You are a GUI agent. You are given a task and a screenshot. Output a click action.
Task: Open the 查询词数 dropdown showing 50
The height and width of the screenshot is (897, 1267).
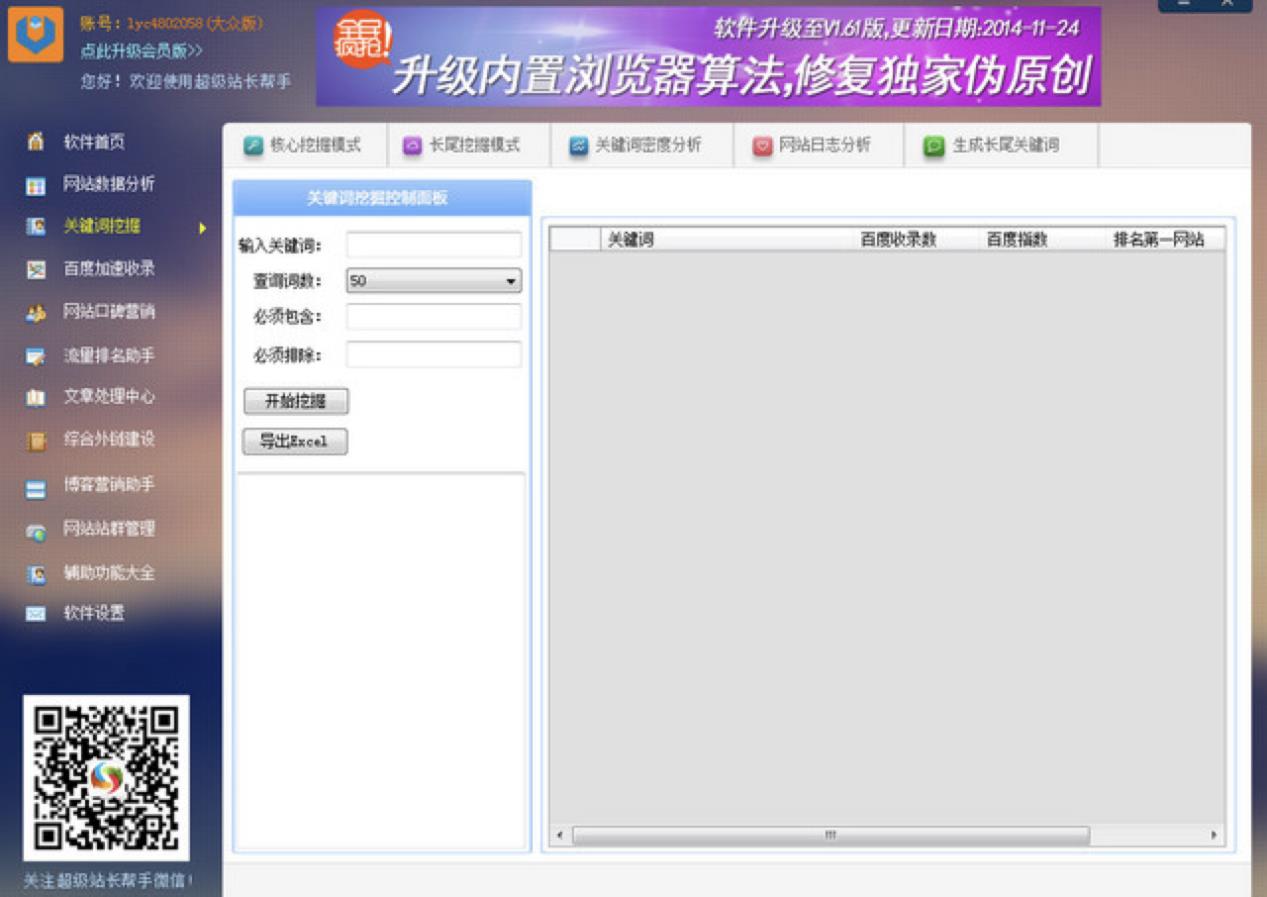pyautogui.click(x=433, y=282)
